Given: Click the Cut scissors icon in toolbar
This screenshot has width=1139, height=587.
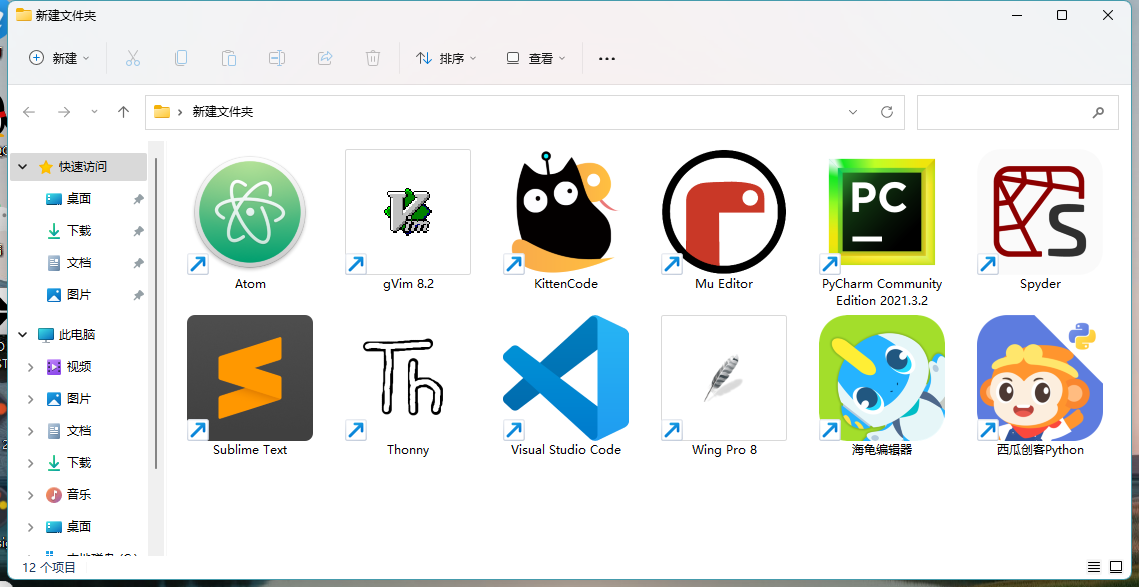Looking at the screenshot, I should [133, 58].
